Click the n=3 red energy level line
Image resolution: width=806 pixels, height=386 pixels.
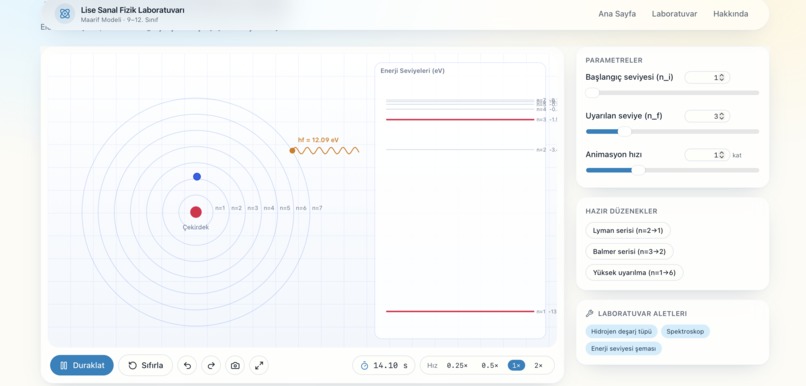[460, 119]
